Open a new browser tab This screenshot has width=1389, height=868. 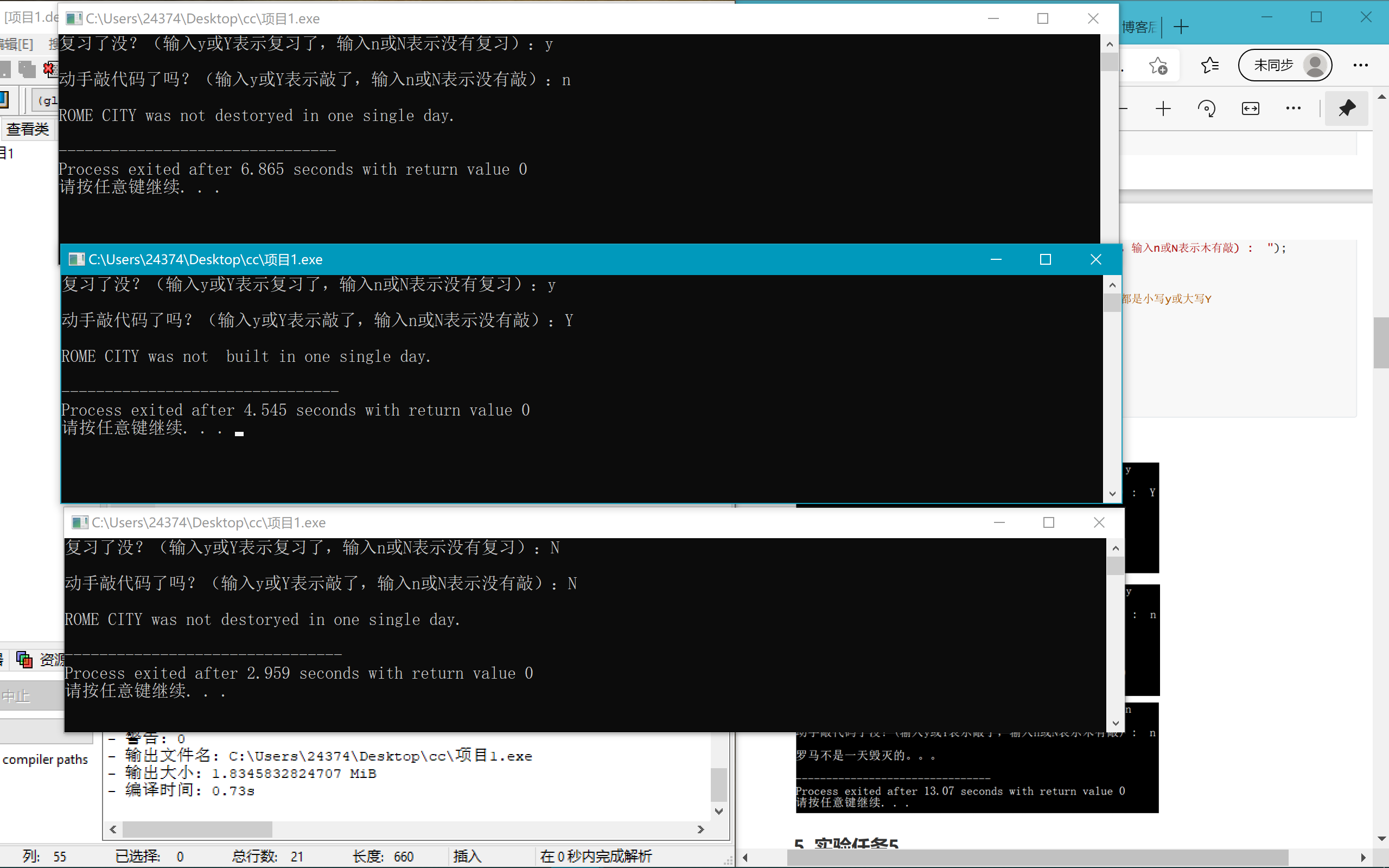point(1181,27)
